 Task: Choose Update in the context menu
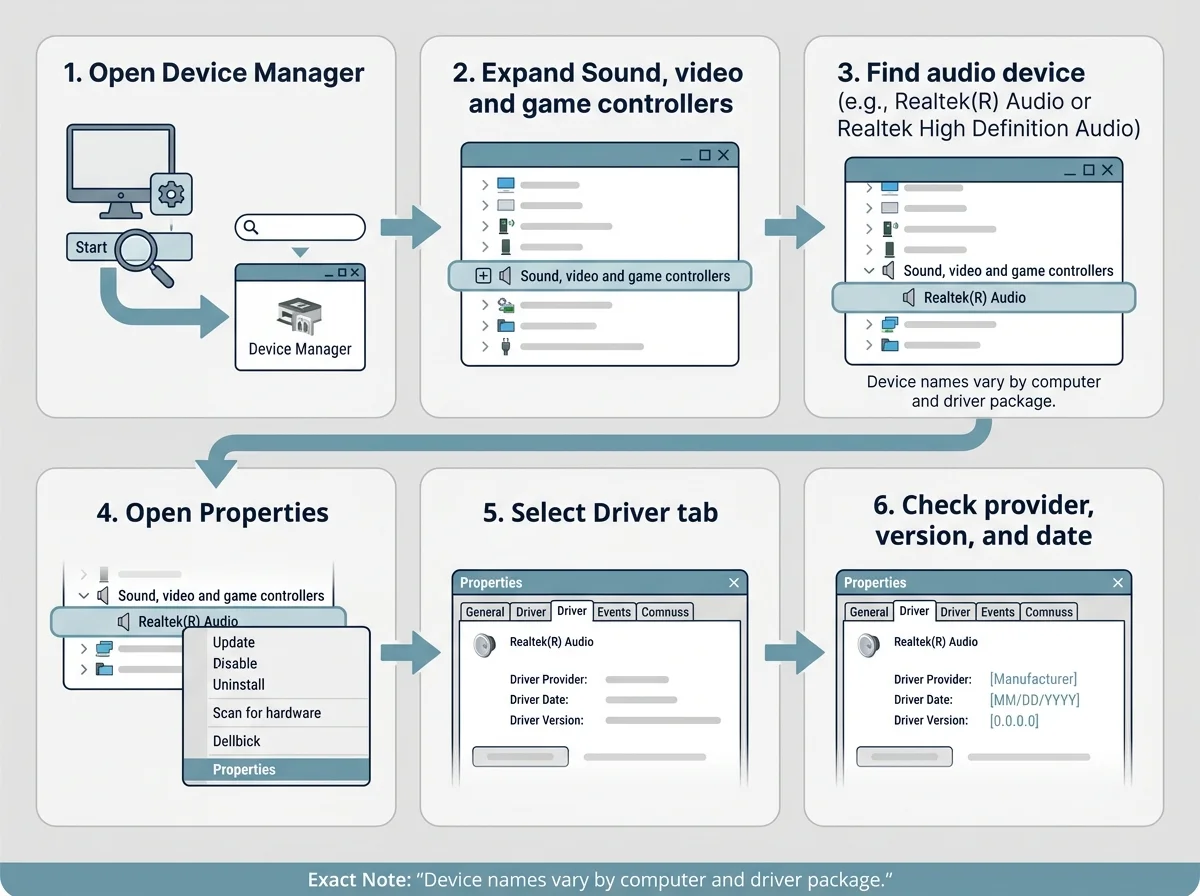[234, 642]
